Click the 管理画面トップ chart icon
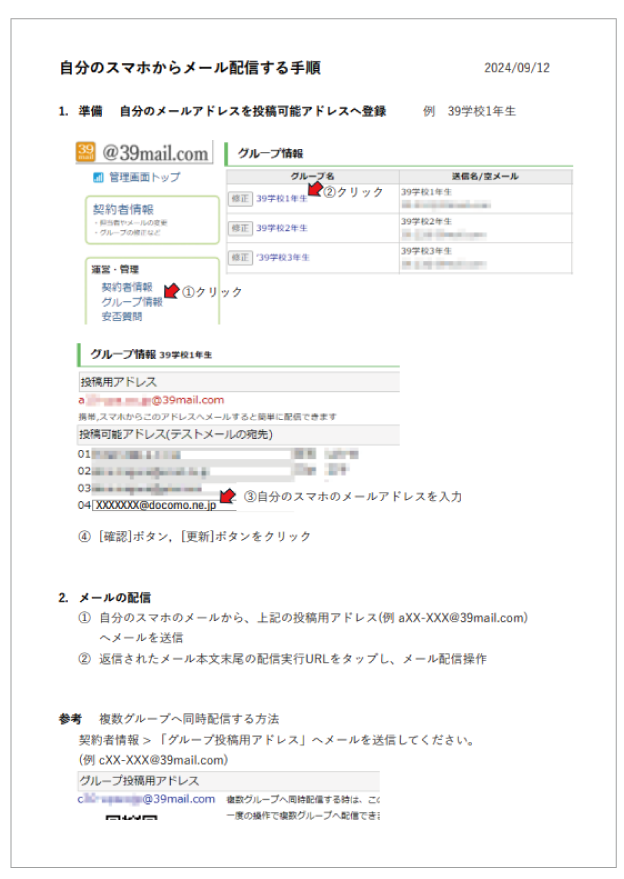Viewport: 624px width, 879px height. pos(98,177)
